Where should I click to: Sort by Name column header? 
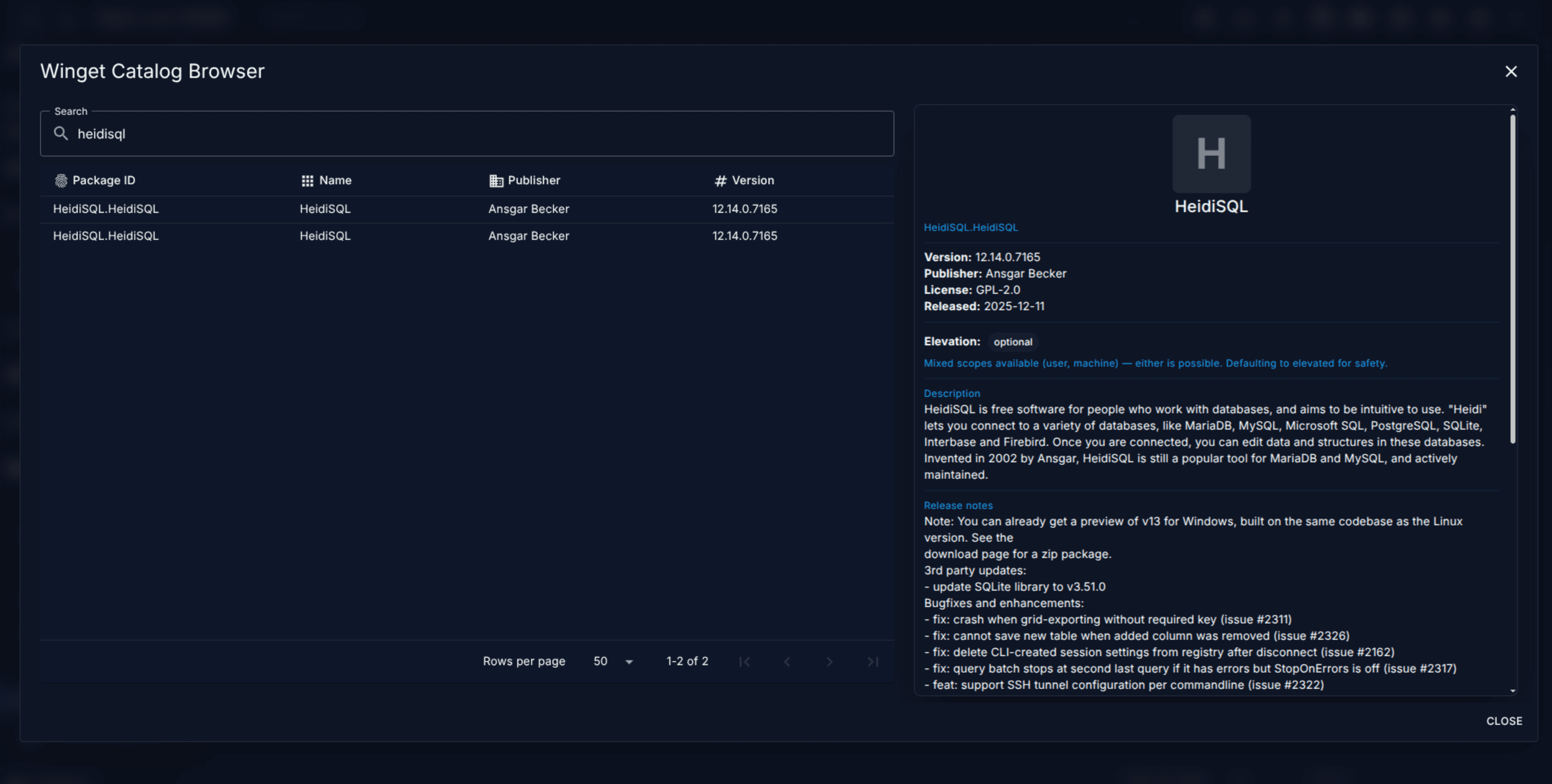[335, 180]
